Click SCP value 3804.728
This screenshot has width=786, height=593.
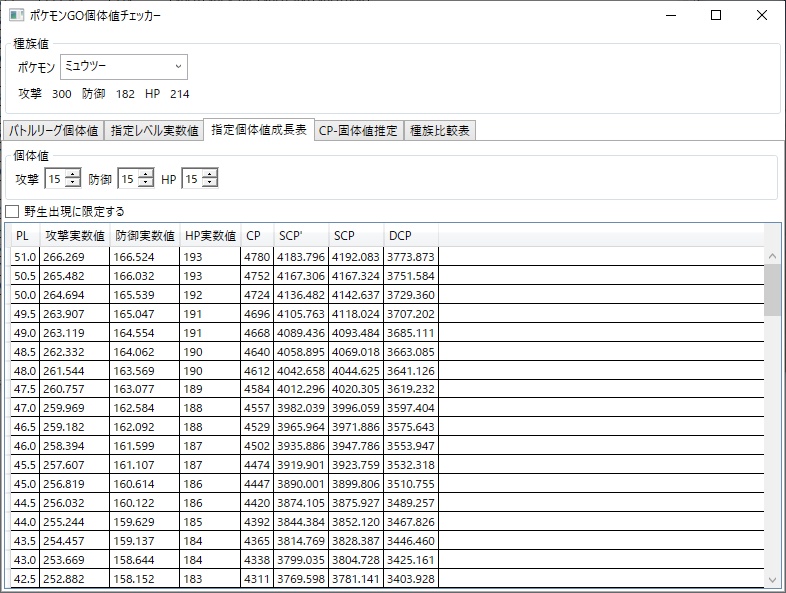click(x=356, y=560)
